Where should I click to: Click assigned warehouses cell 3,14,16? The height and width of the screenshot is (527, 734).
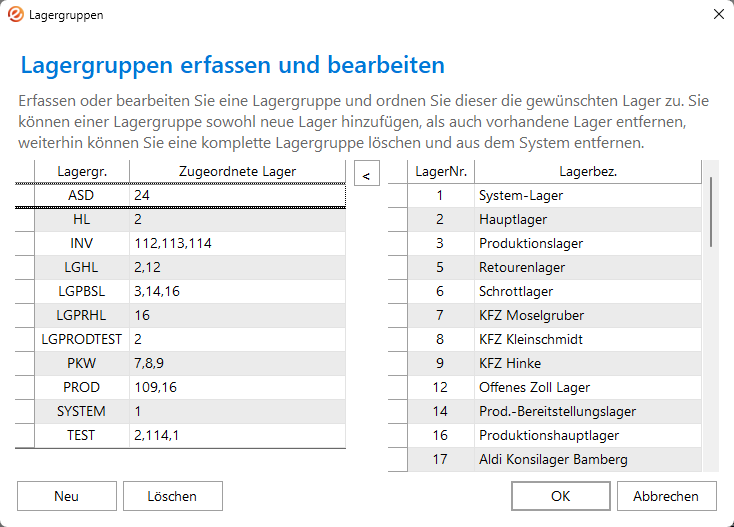(237, 291)
